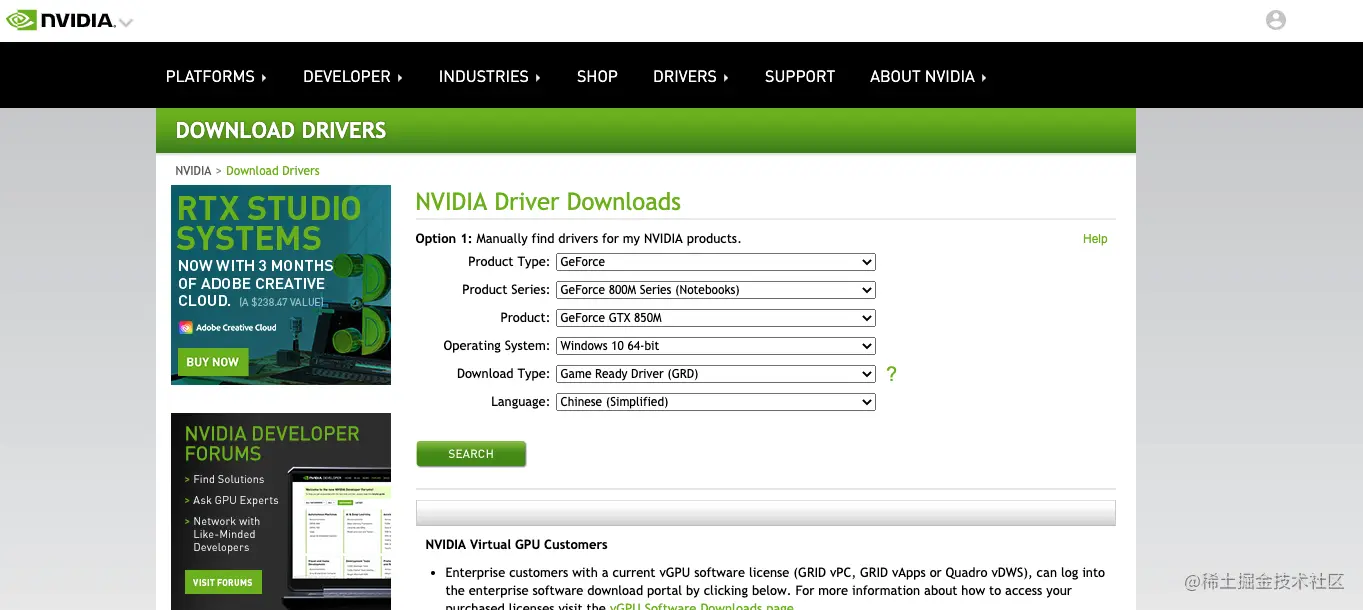The height and width of the screenshot is (610, 1363).
Task: Open the PLATFORMS menu
Action: point(216,76)
